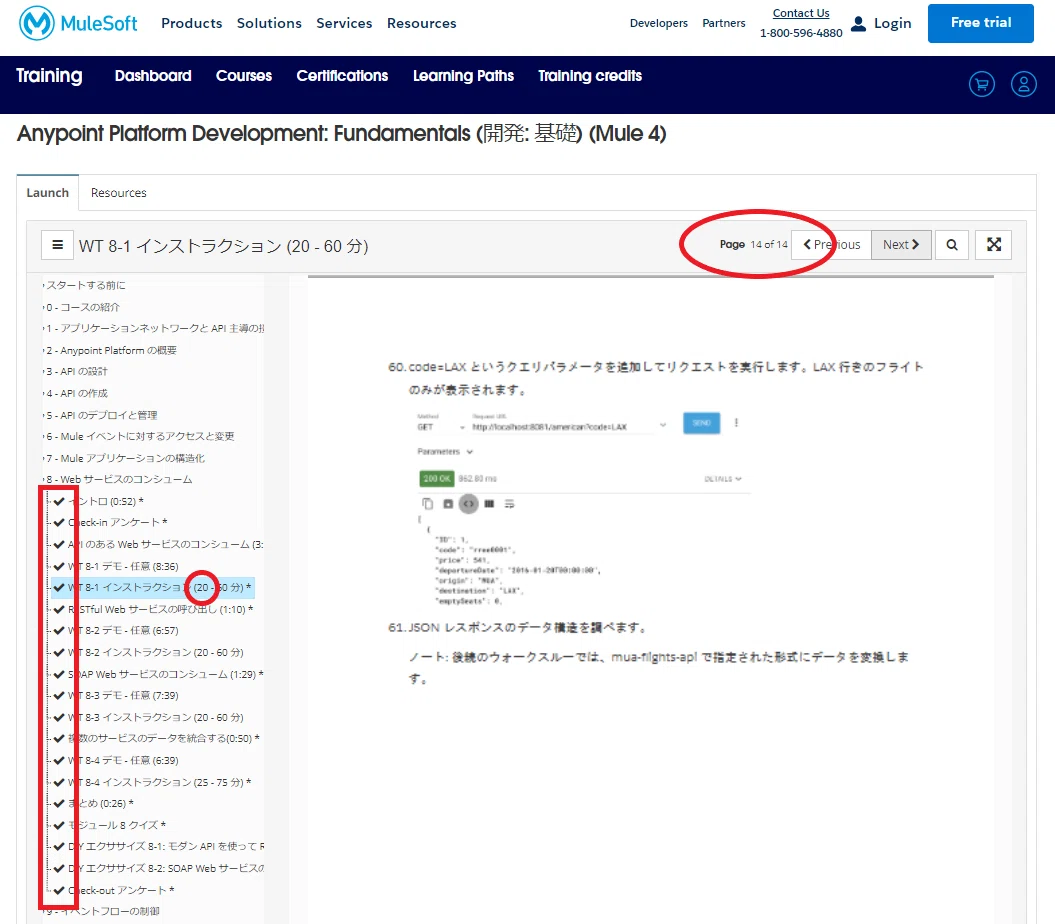Screen dimensions: 1055x924
Task: Expand the スタートする前に section
Action: pyautogui.click(x=86, y=285)
